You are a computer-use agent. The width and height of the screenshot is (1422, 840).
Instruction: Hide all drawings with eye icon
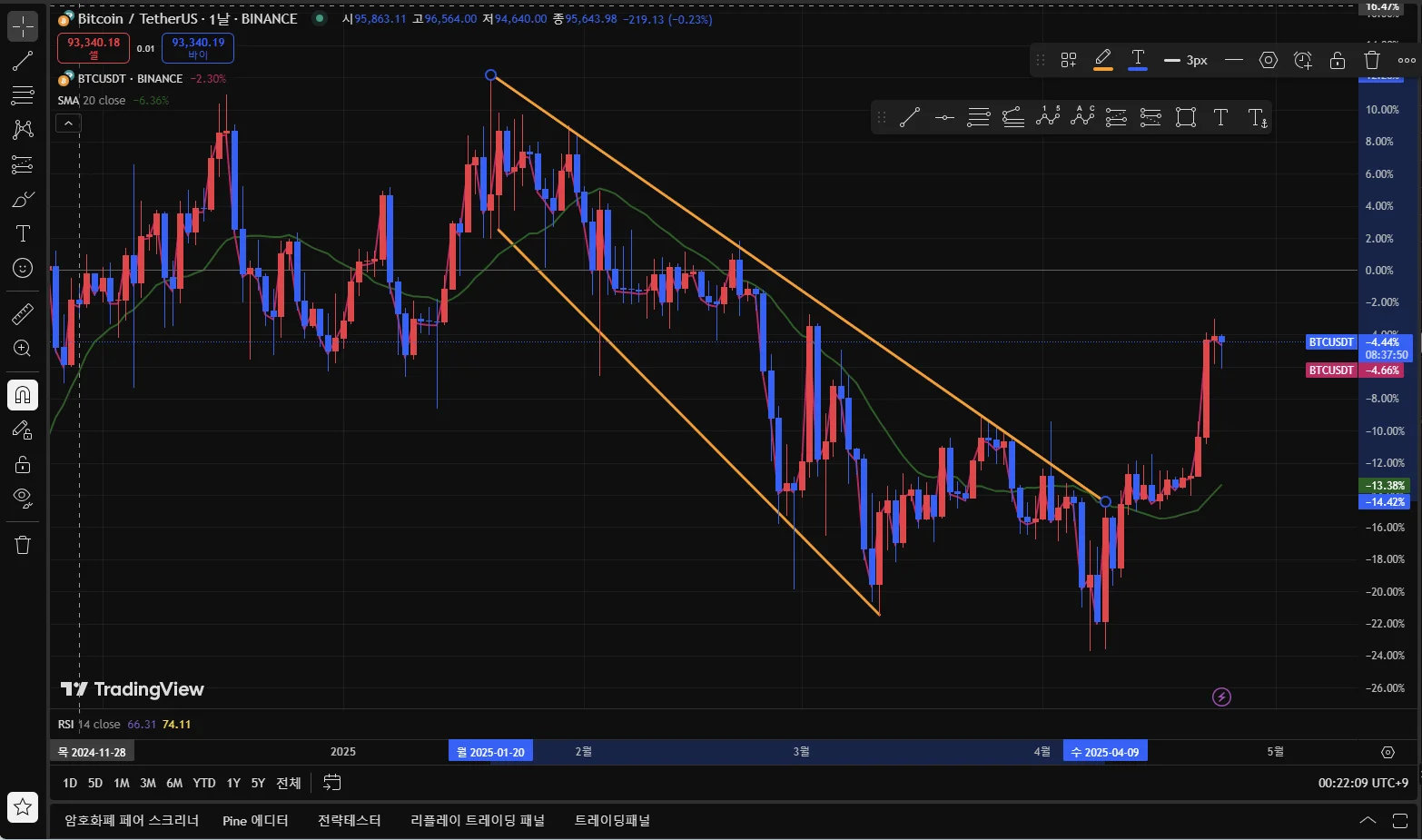[23, 498]
